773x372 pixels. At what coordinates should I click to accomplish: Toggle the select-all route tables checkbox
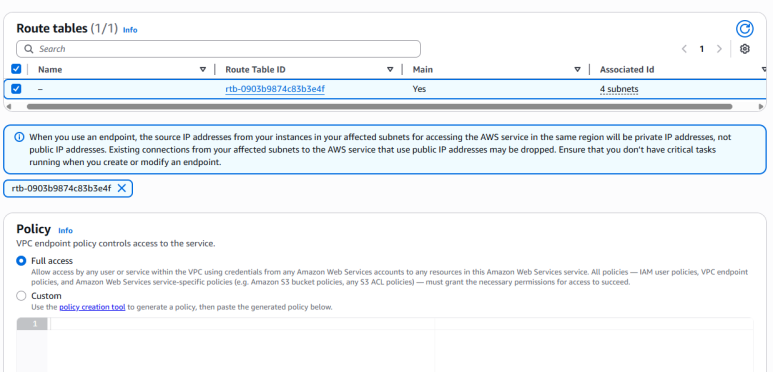click(16, 69)
